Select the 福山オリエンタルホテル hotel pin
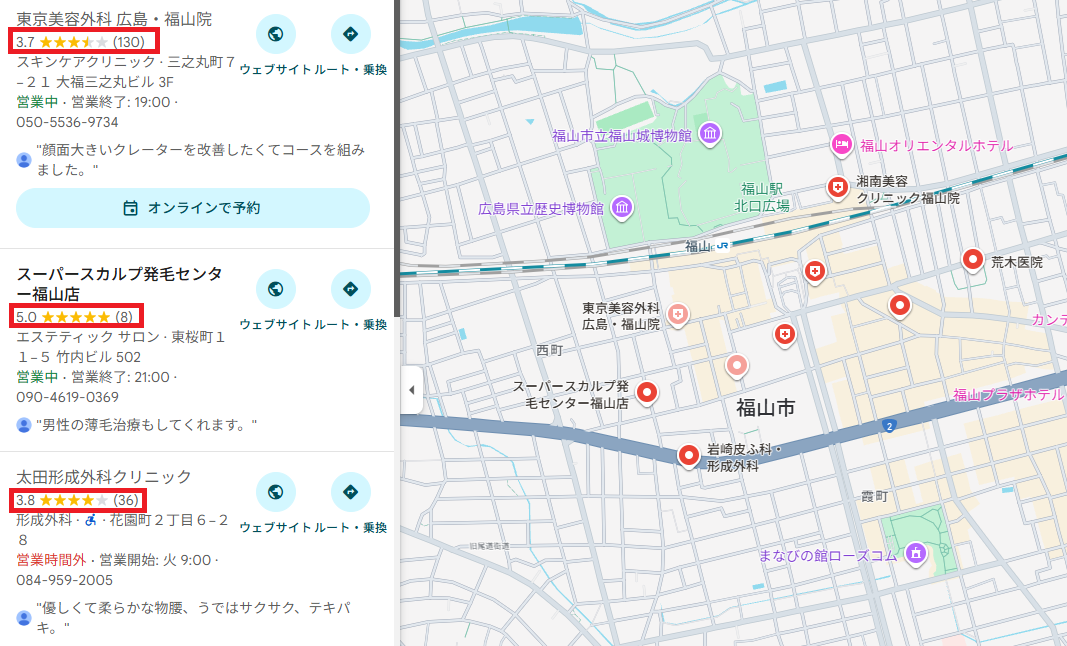This screenshot has width=1067, height=646. pyautogui.click(x=842, y=145)
